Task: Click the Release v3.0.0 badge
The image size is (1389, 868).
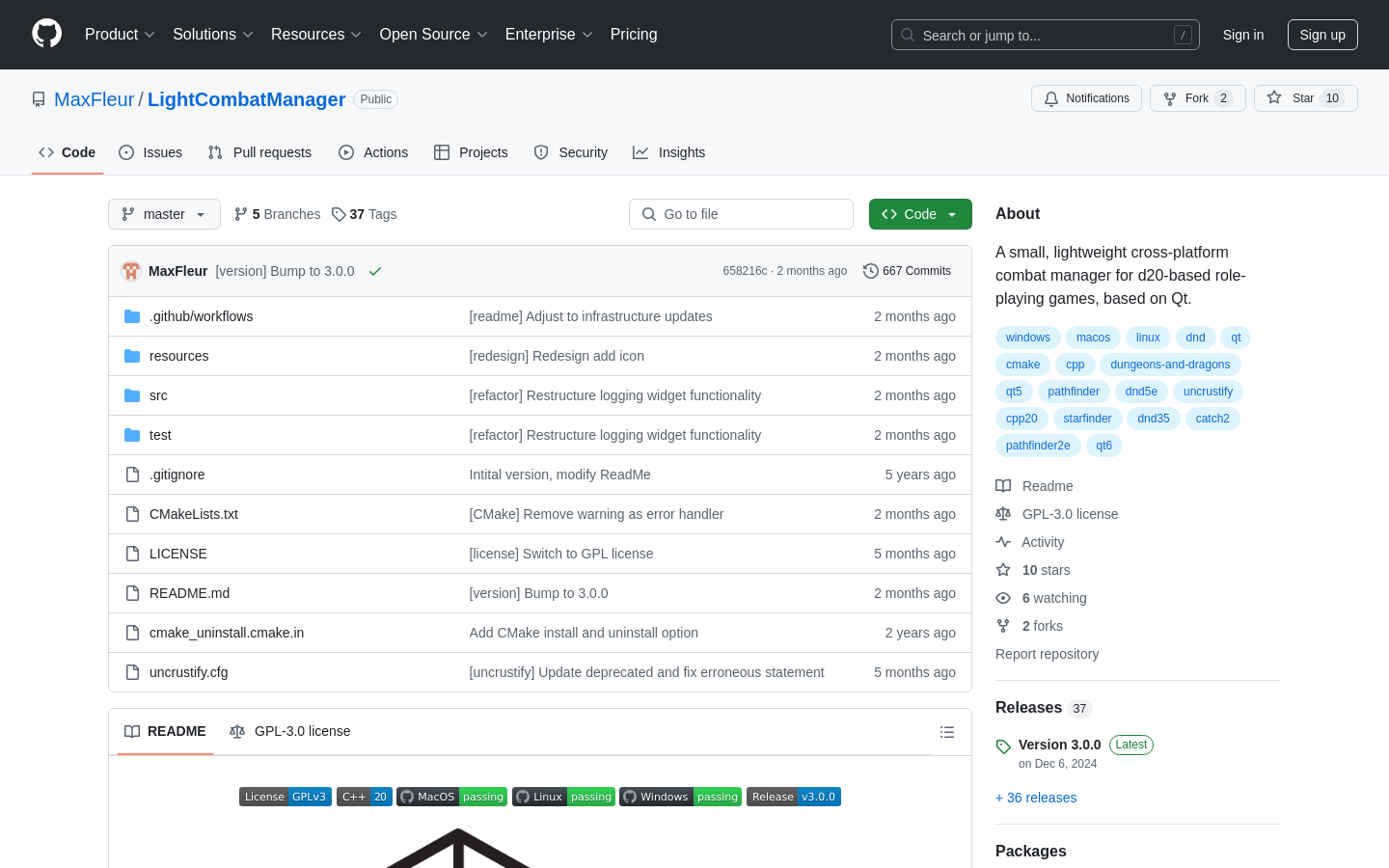Action: (x=794, y=797)
